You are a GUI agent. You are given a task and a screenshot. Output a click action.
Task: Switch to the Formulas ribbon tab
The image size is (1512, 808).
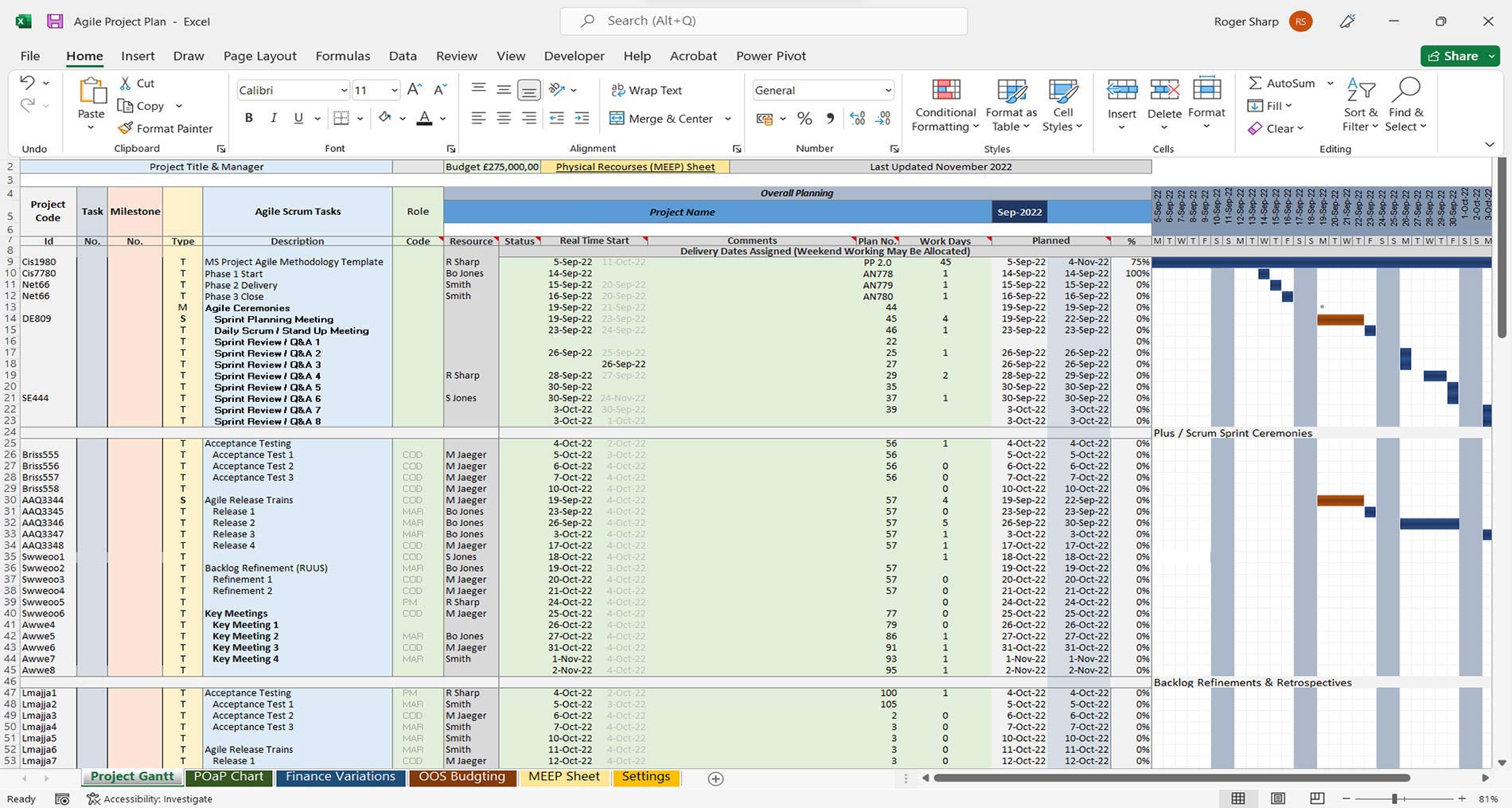click(343, 56)
